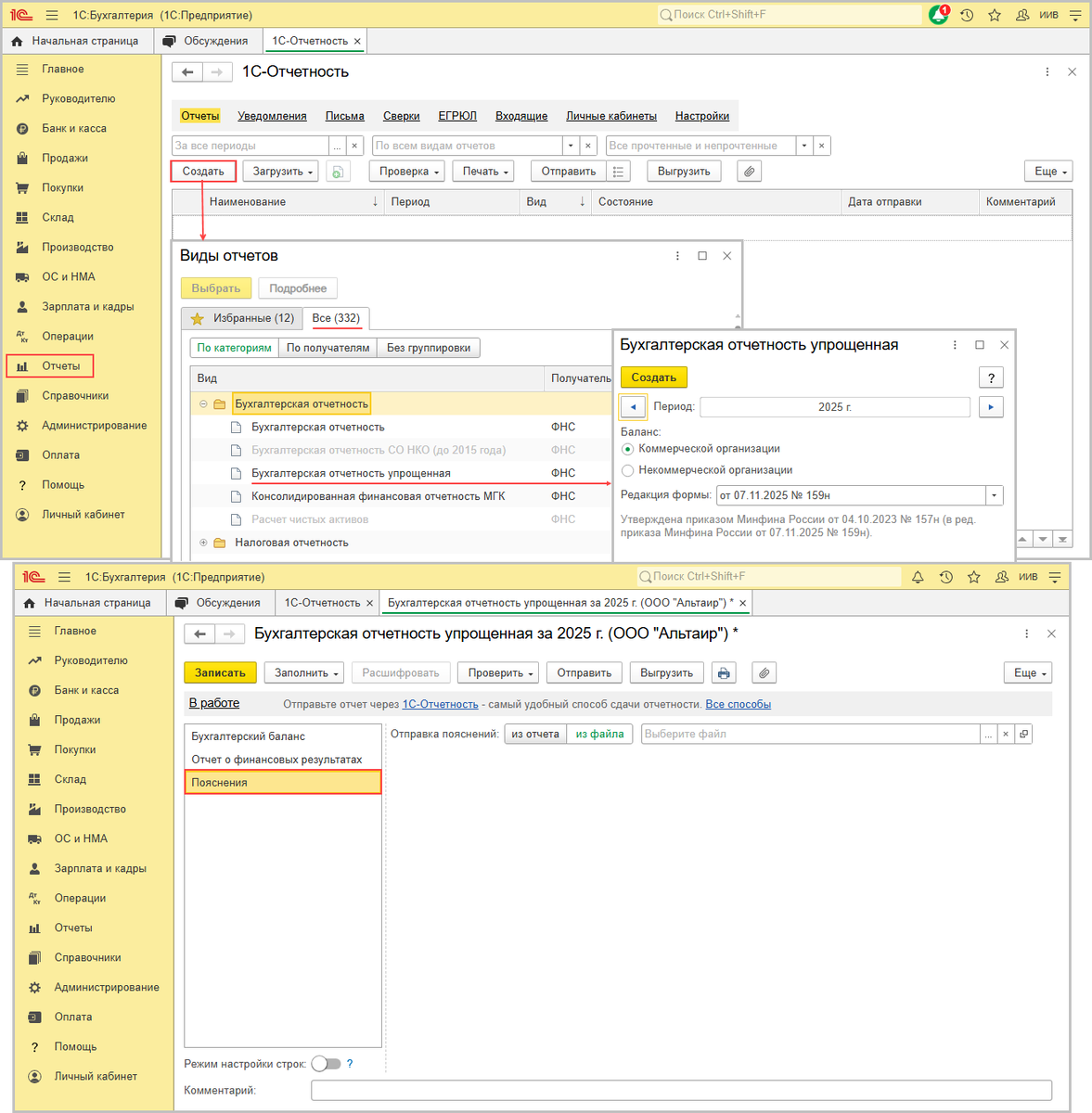
Task: Open hamburger menu beside 1С:Бухгалтерия in upper window
Action: pyautogui.click(x=52, y=15)
